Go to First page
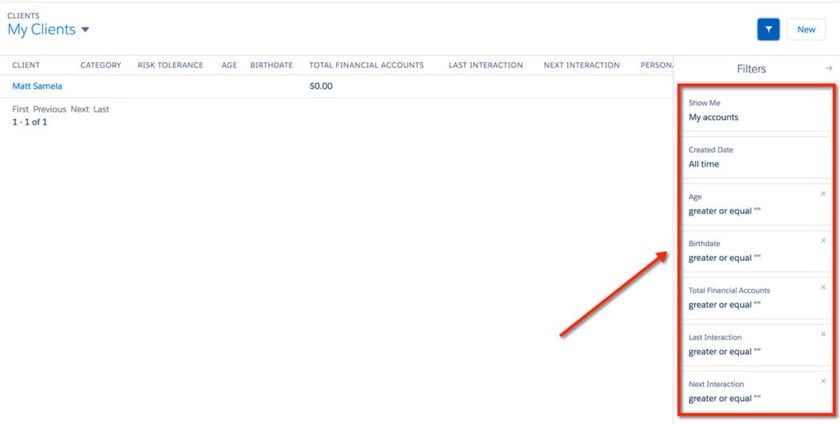The width and height of the screenshot is (840, 424). (20, 109)
